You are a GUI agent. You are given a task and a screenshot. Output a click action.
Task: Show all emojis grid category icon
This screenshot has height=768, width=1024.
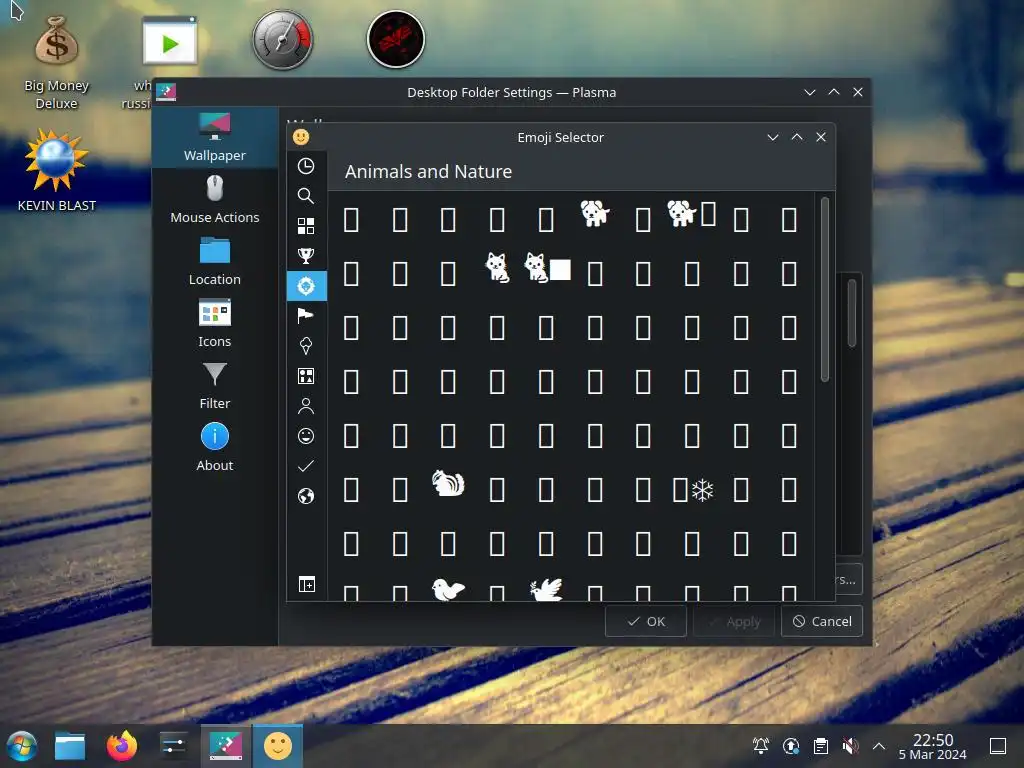coord(306,226)
